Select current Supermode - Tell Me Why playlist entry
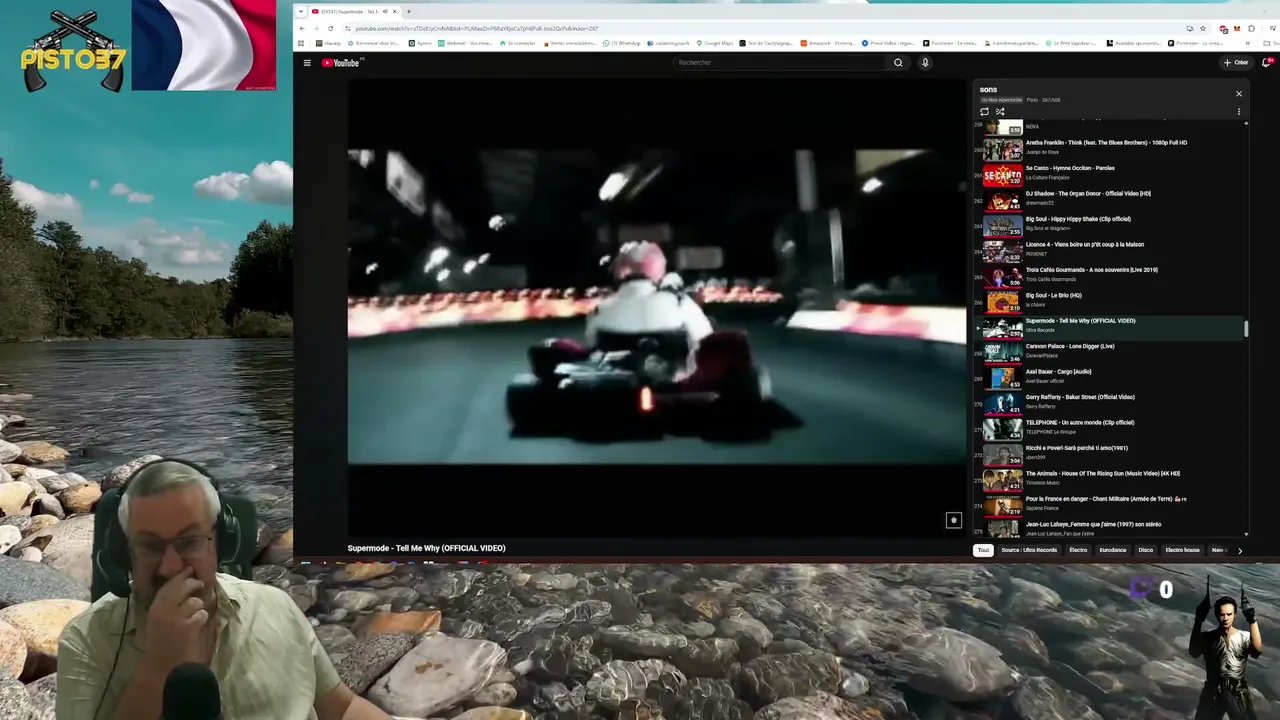 pyautogui.click(x=1110, y=326)
